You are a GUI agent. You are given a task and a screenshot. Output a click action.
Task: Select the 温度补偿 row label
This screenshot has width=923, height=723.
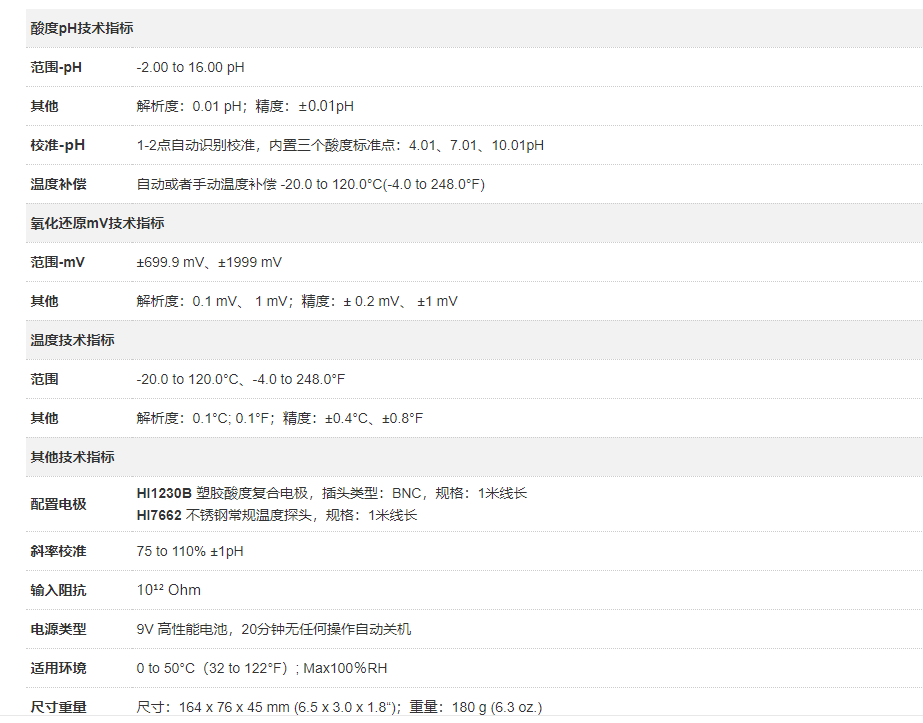coord(58,184)
